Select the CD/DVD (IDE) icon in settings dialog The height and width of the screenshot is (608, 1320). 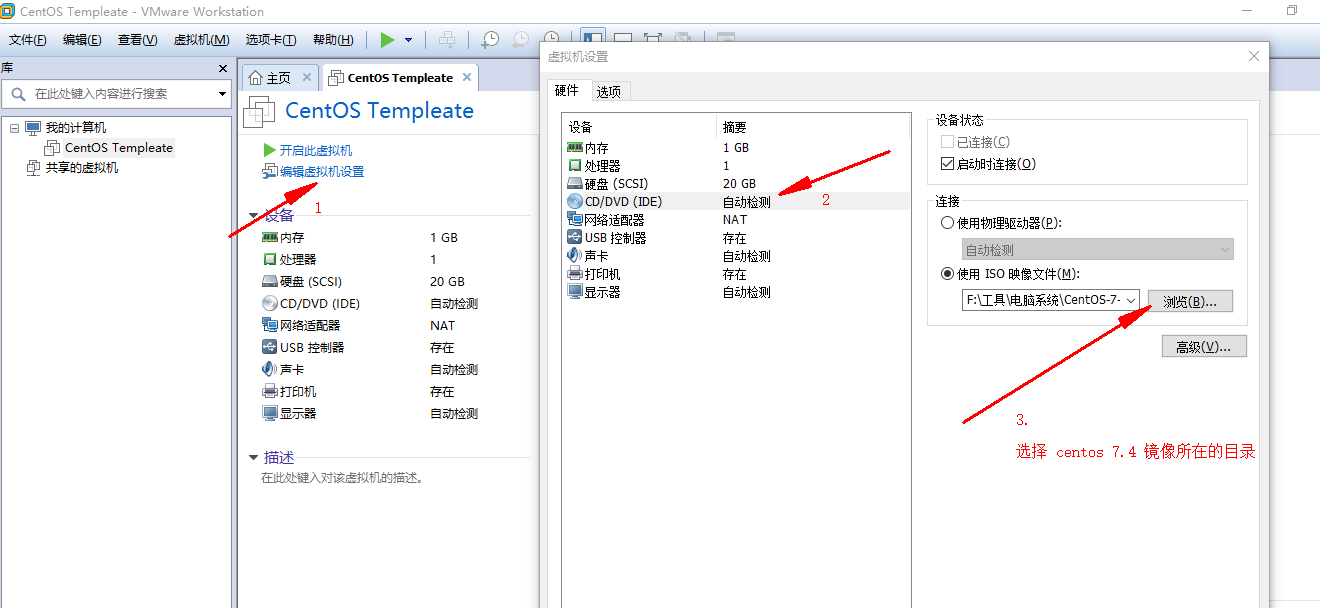[574, 201]
